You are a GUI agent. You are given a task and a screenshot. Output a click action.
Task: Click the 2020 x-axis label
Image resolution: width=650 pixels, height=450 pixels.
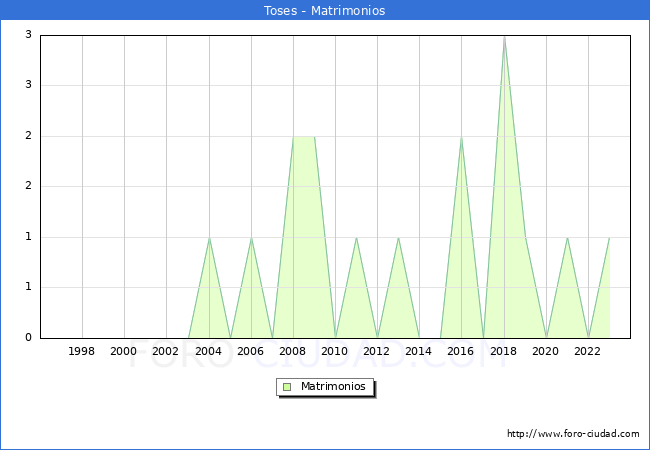[x=546, y=351]
